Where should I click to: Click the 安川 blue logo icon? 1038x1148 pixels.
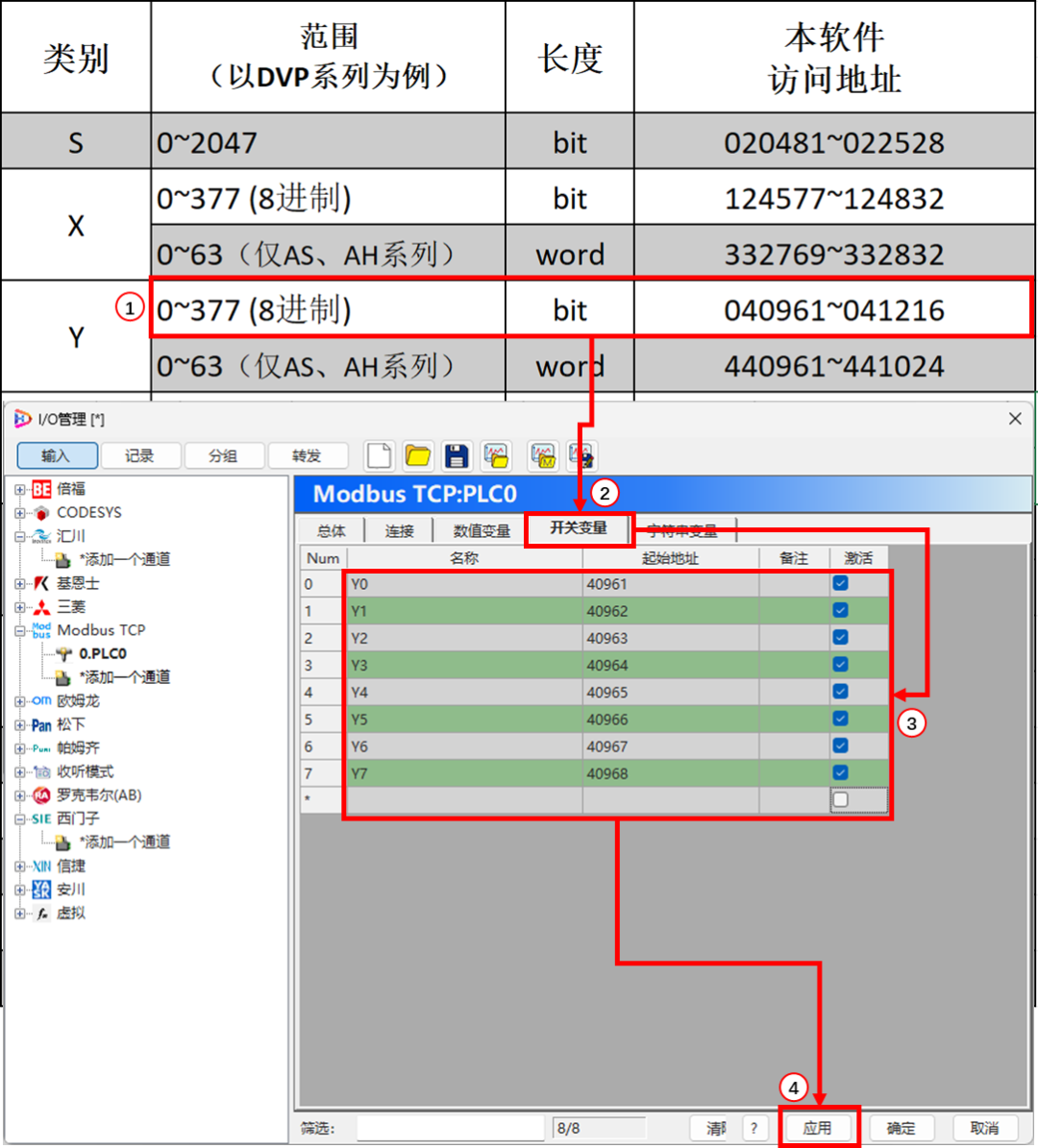41,890
